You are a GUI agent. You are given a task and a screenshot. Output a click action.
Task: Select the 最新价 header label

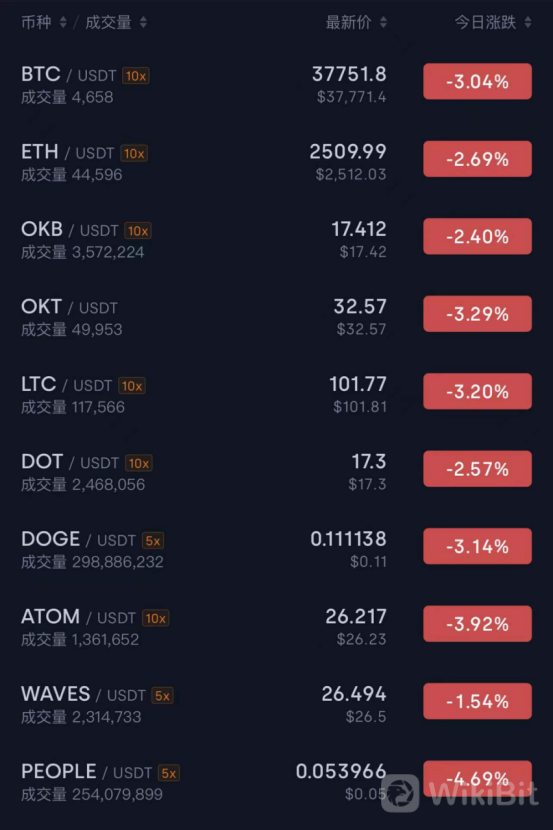coord(348,22)
